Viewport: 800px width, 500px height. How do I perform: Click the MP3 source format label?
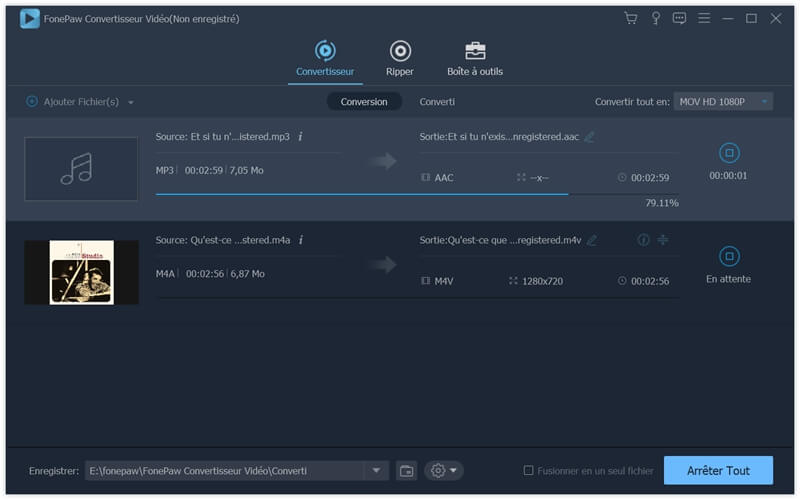coord(165,170)
